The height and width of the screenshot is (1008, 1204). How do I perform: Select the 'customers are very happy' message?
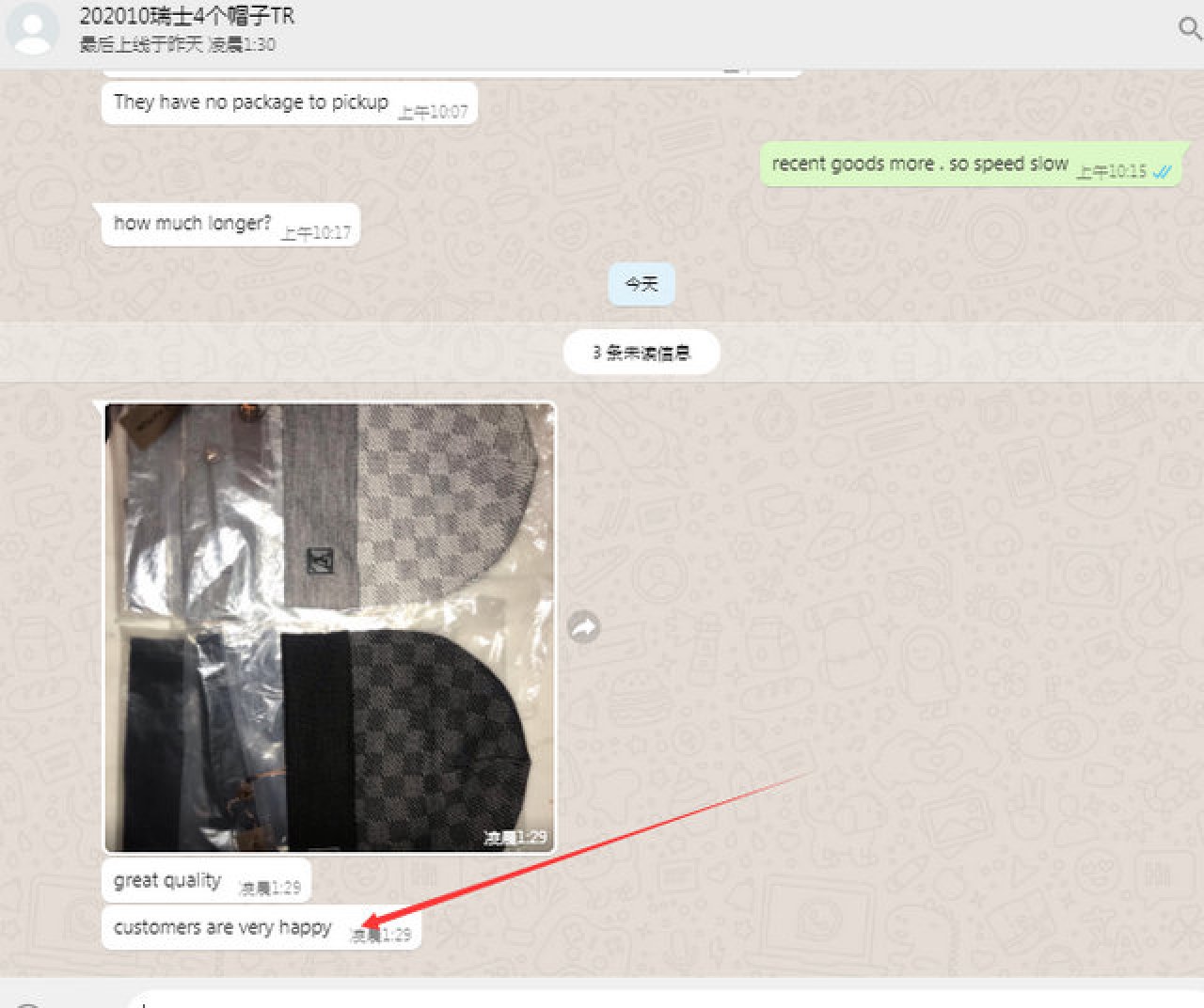[x=261, y=928]
